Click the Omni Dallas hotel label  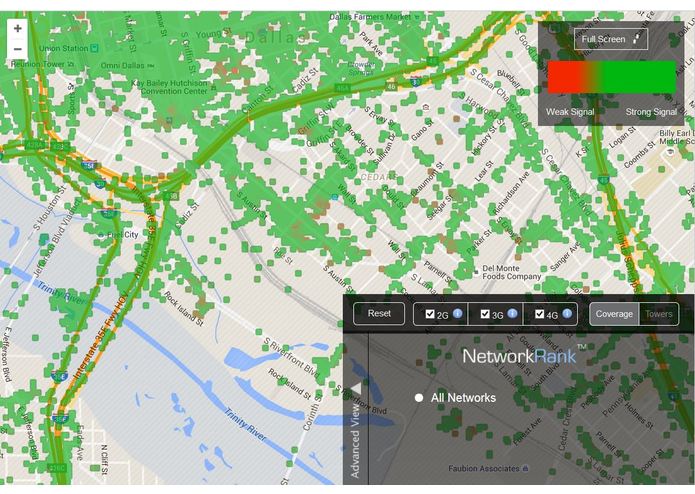click(x=122, y=66)
